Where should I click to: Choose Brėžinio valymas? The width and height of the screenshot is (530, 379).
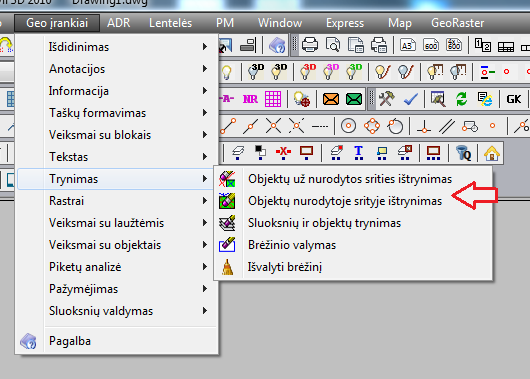point(353,244)
